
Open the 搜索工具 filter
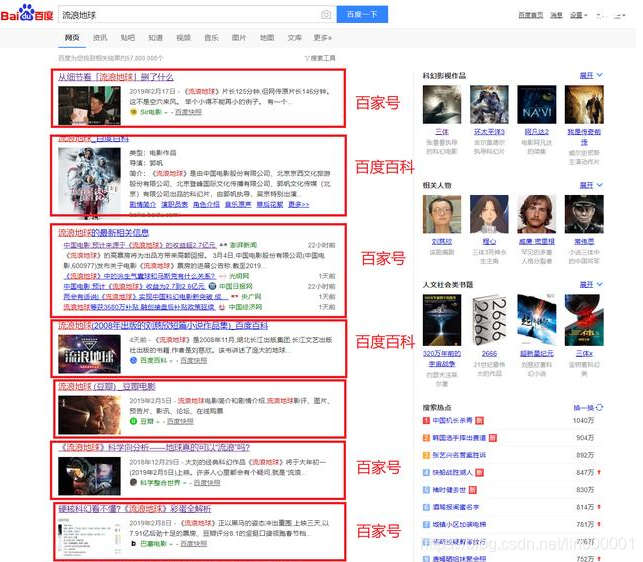pyautogui.click(x=320, y=58)
